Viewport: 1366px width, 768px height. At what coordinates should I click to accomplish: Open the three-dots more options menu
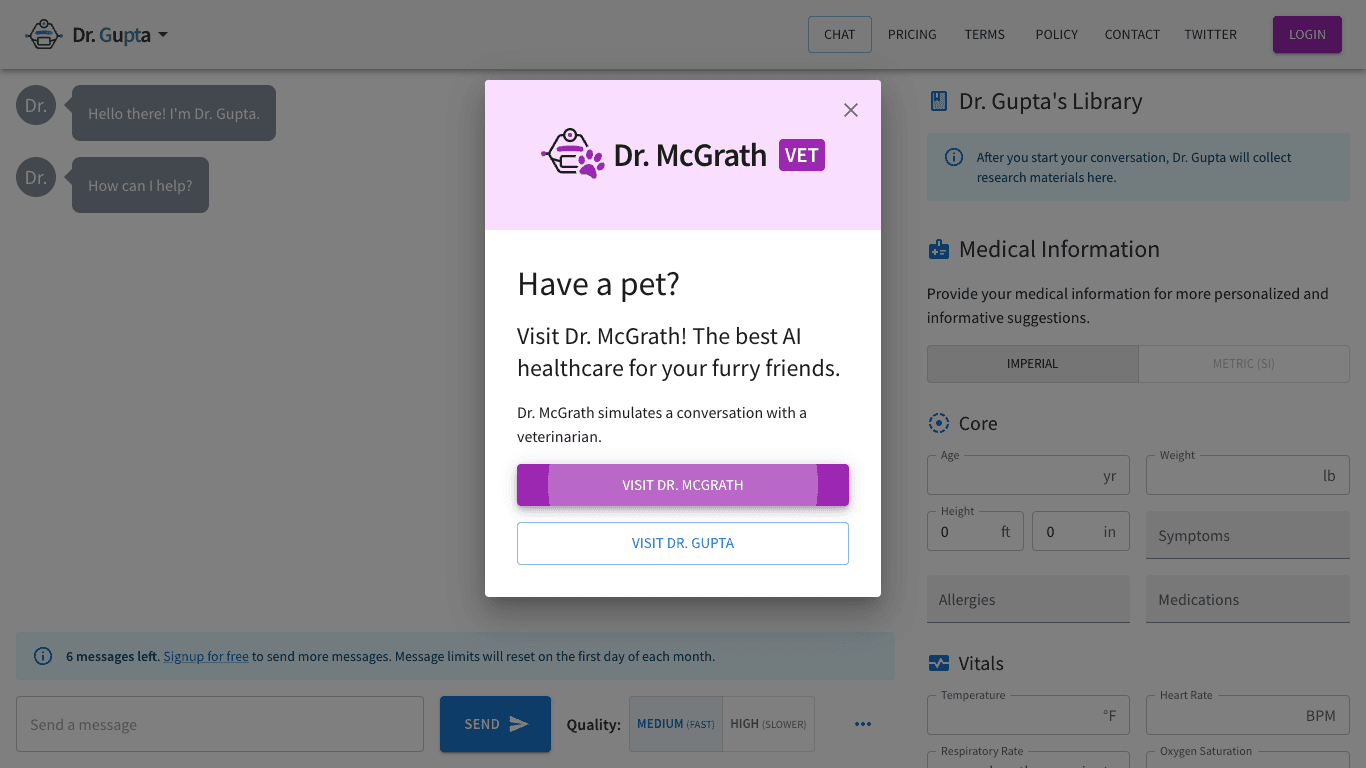tap(863, 724)
